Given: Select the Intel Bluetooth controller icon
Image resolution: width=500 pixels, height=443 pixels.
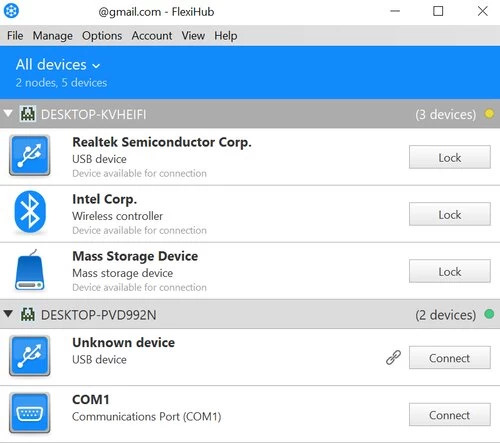Looking at the screenshot, I should pyautogui.click(x=30, y=212).
